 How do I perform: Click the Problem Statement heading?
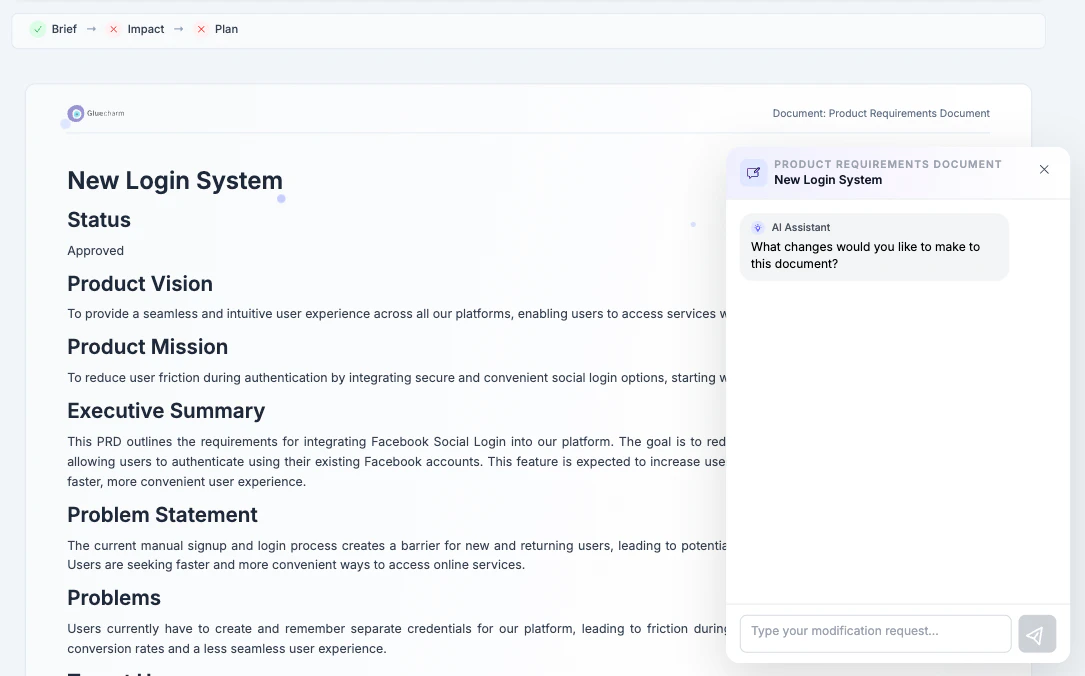click(x=162, y=515)
